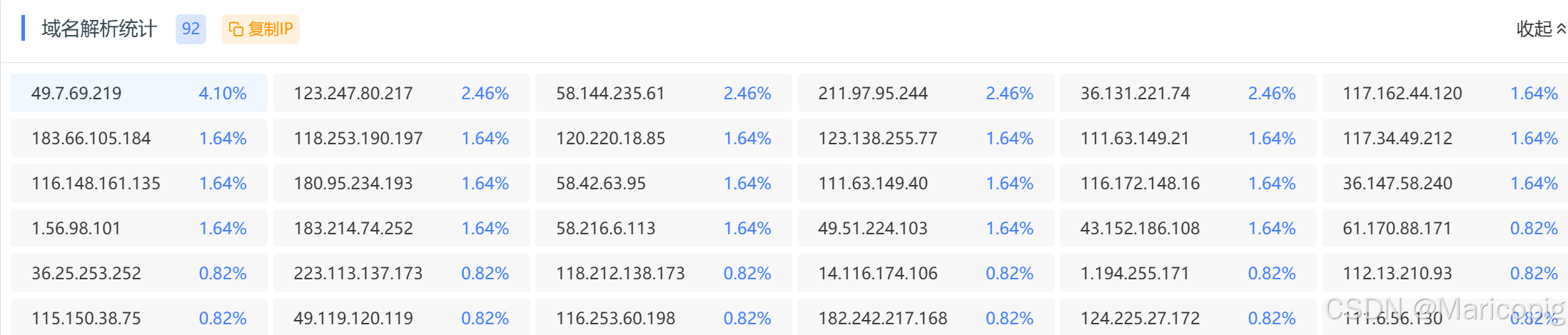Collapse the panel with 收起 chevron

tap(1541, 29)
